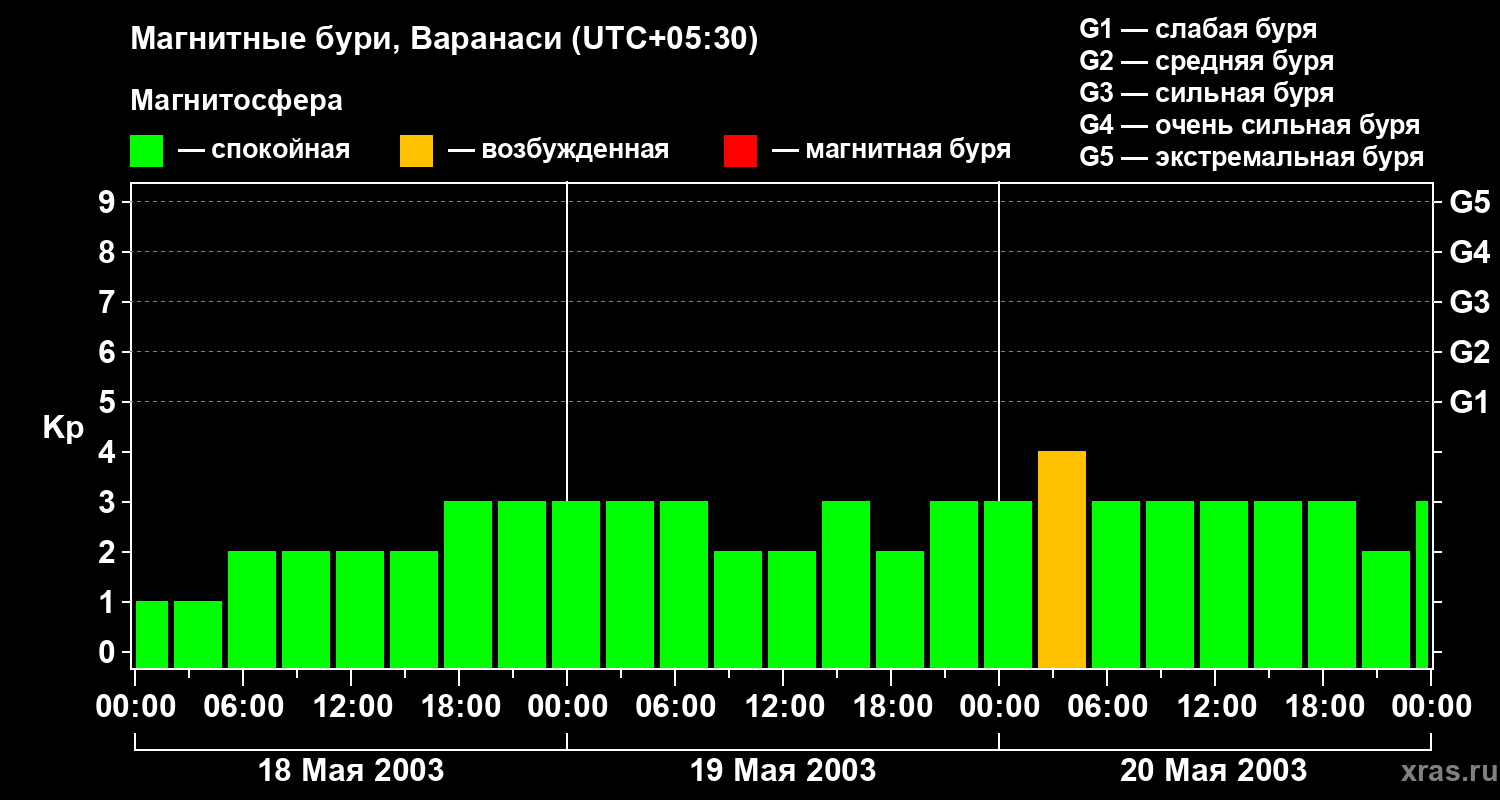Image resolution: width=1500 pixels, height=800 pixels.
Task: Click the G5 mark on right axis
Action: tap(1469, 202)
